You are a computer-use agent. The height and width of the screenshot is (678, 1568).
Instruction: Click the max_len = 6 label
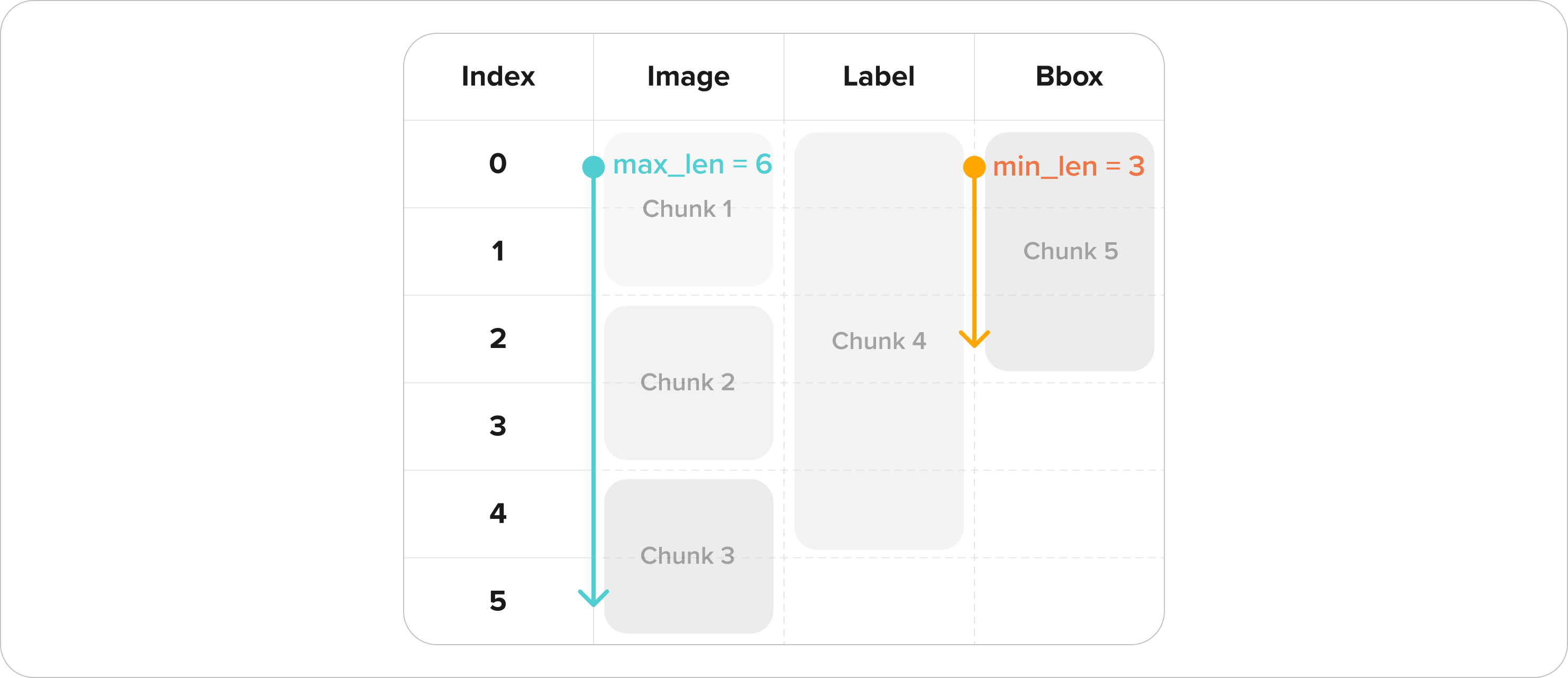coord(692,164)
